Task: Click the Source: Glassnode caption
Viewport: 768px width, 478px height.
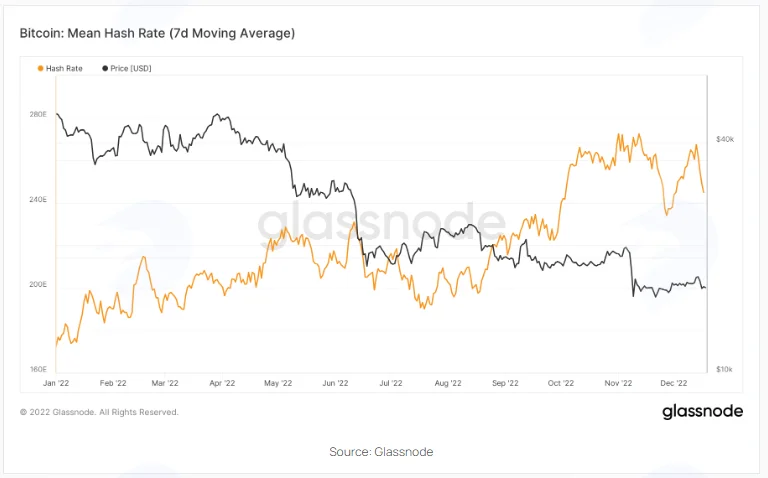Action: tap(381, 452)
